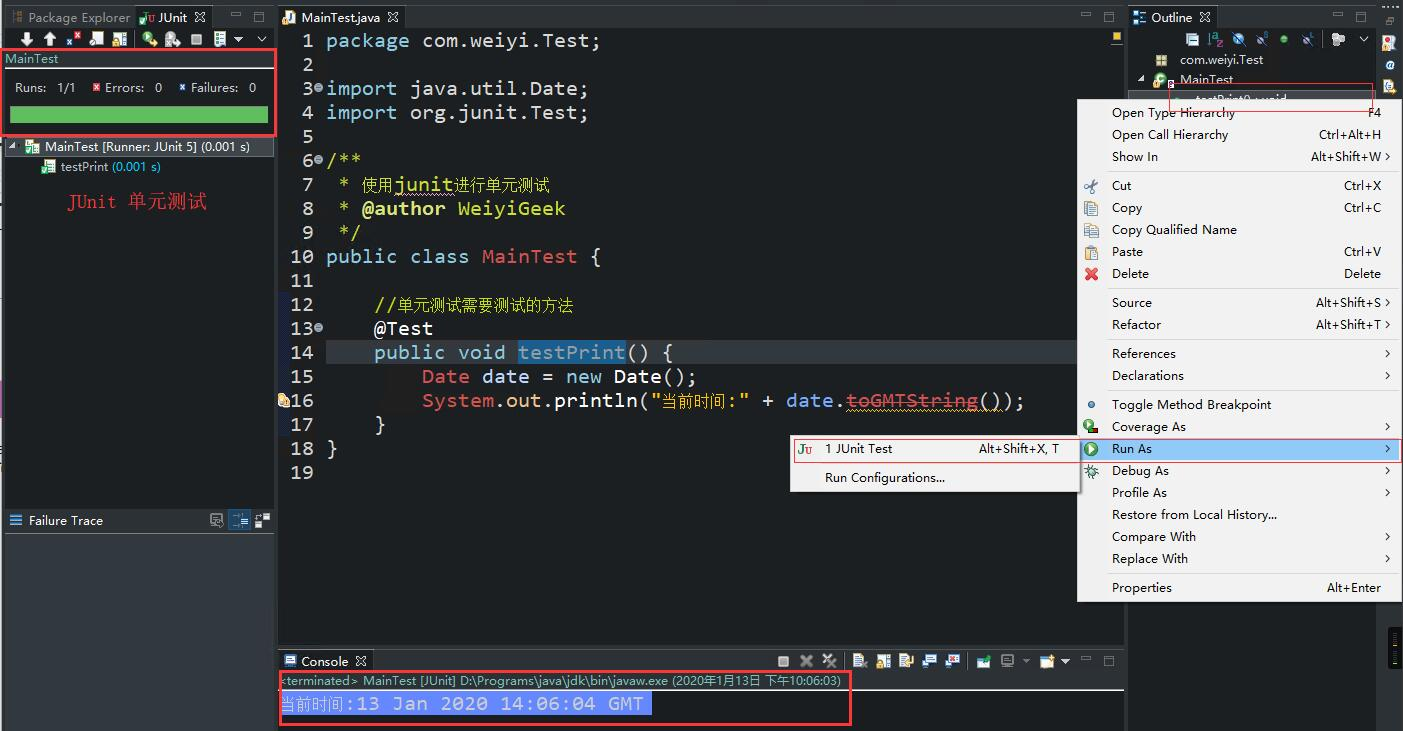The width and height of the screenshot is (1403, 731).
Task: Go to next failed test arrow
Action: pyautogui.click(x=27, y=39)
